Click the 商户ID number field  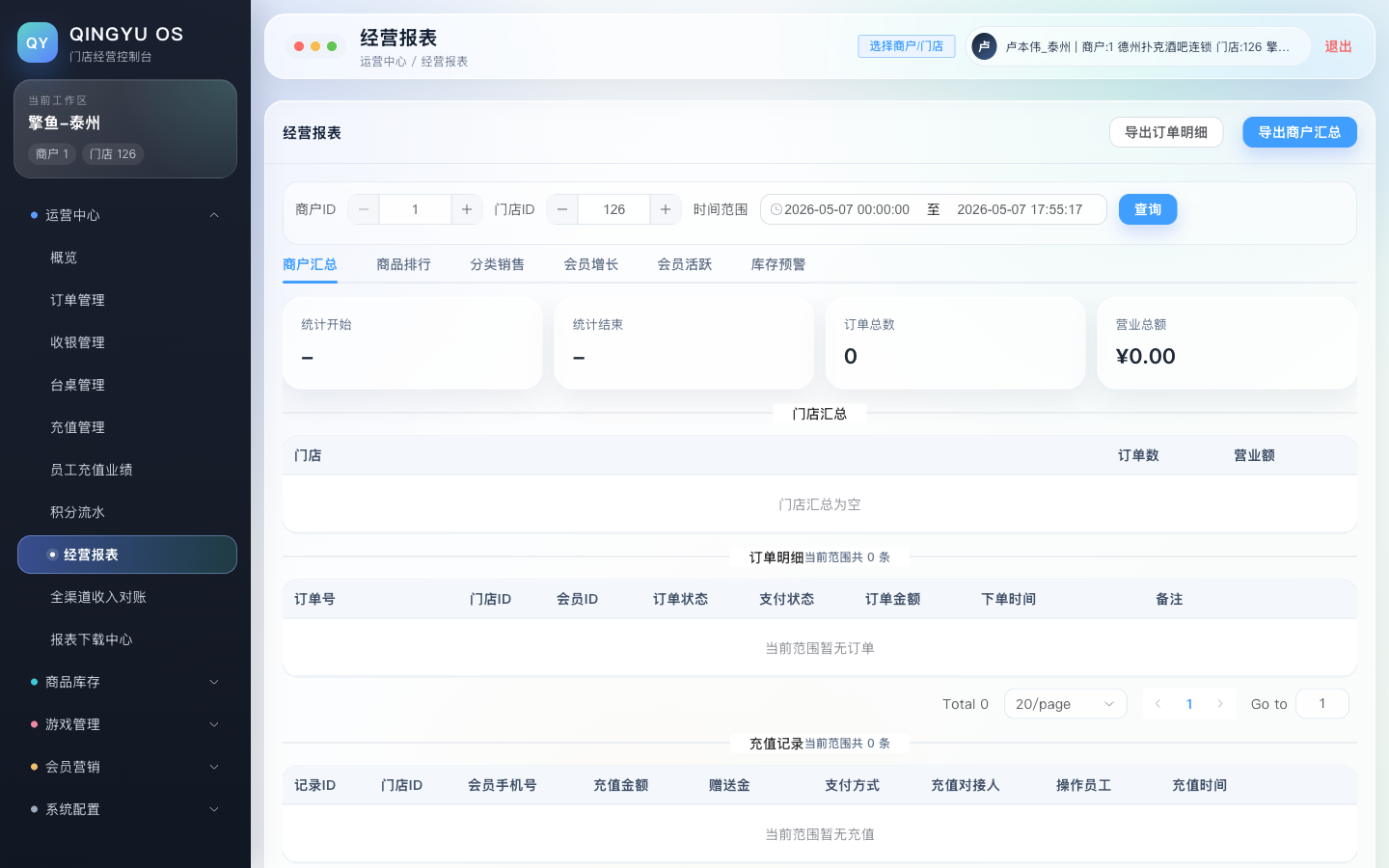pos(415,209)
